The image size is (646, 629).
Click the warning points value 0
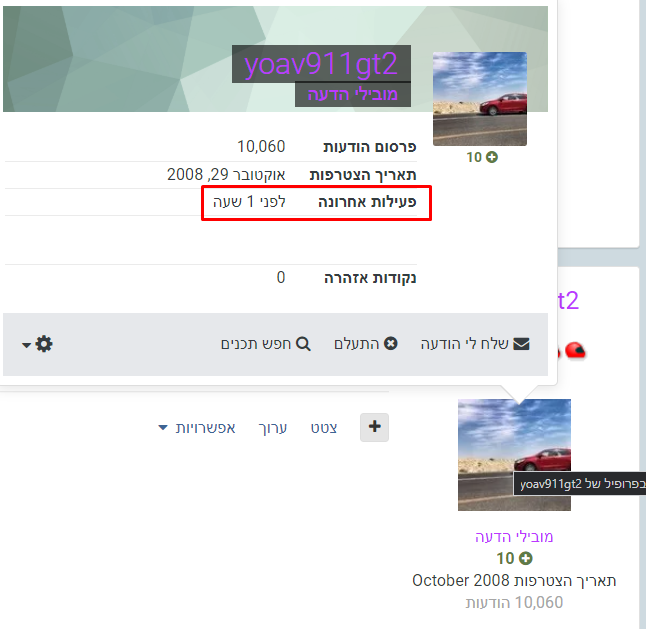click(x=281, y=278)
